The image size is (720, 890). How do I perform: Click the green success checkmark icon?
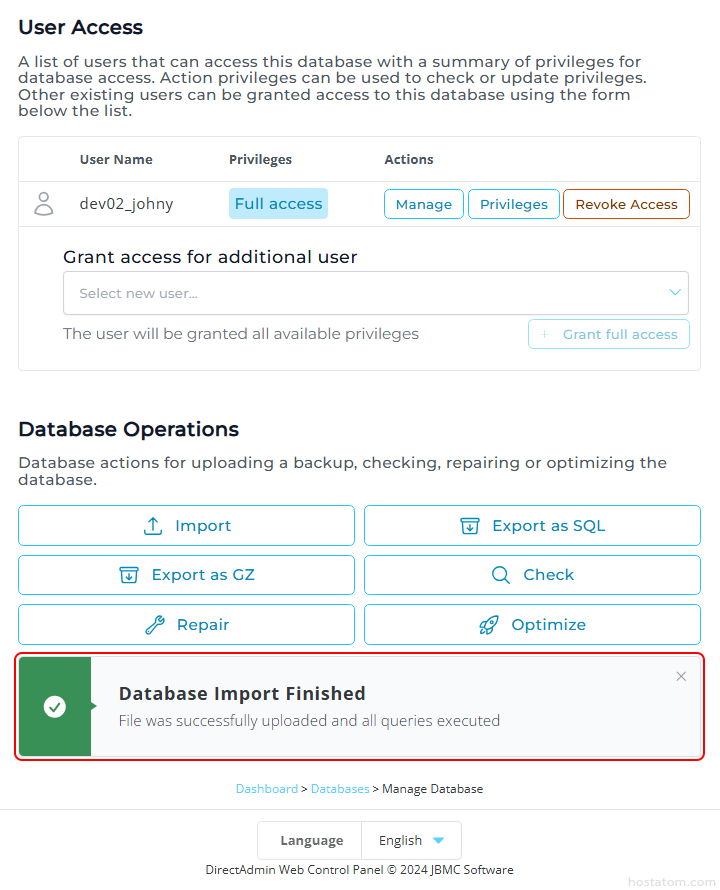pos(55,707)
